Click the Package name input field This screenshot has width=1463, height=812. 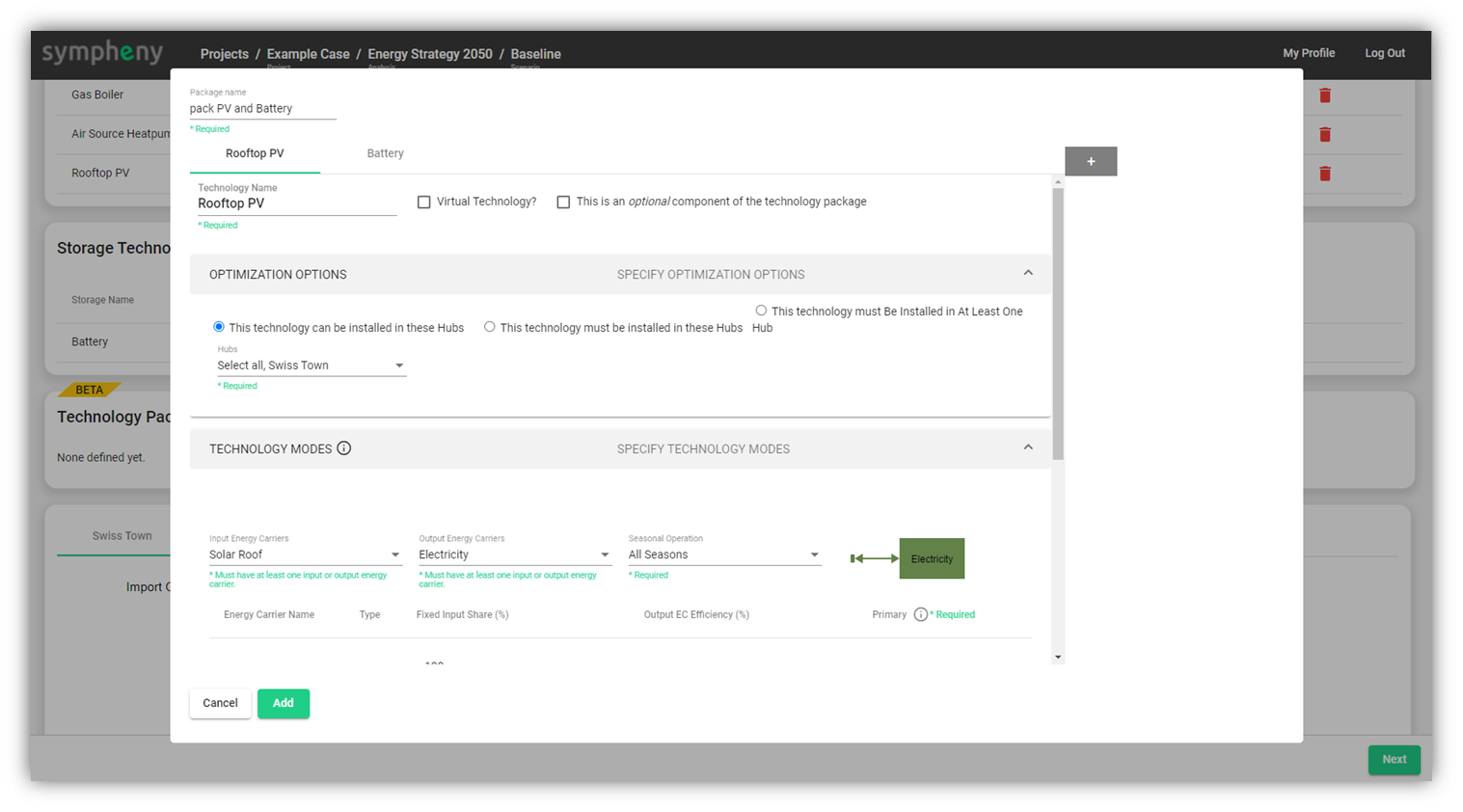[262, 109]
